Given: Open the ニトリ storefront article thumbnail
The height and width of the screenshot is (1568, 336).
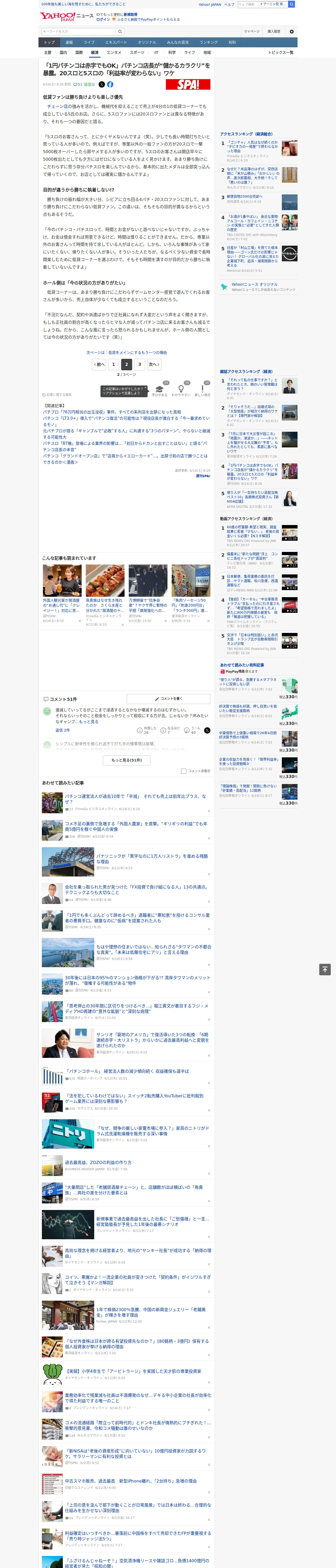Looking at the screenshot, I should pos(68,1134).
